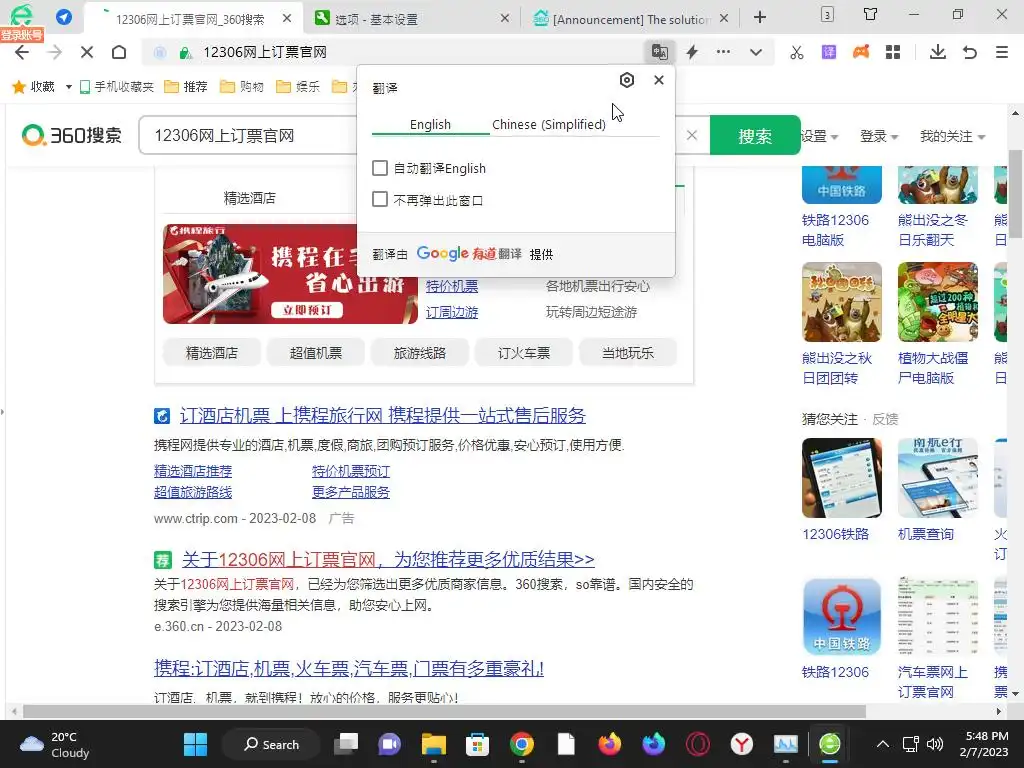Select the Chinese (Simplified) tab

coord(549,124)
